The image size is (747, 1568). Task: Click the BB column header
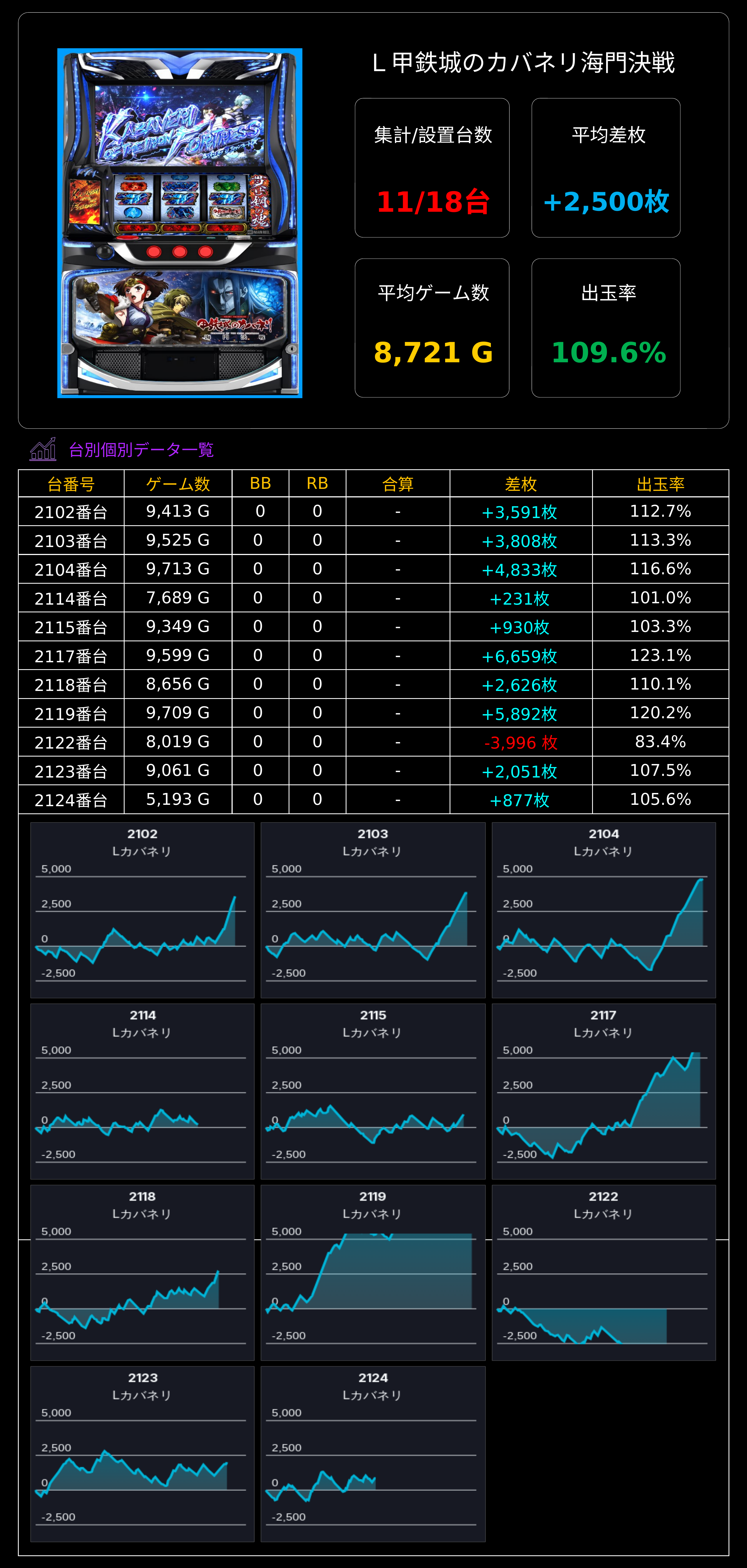pos(260,483)
